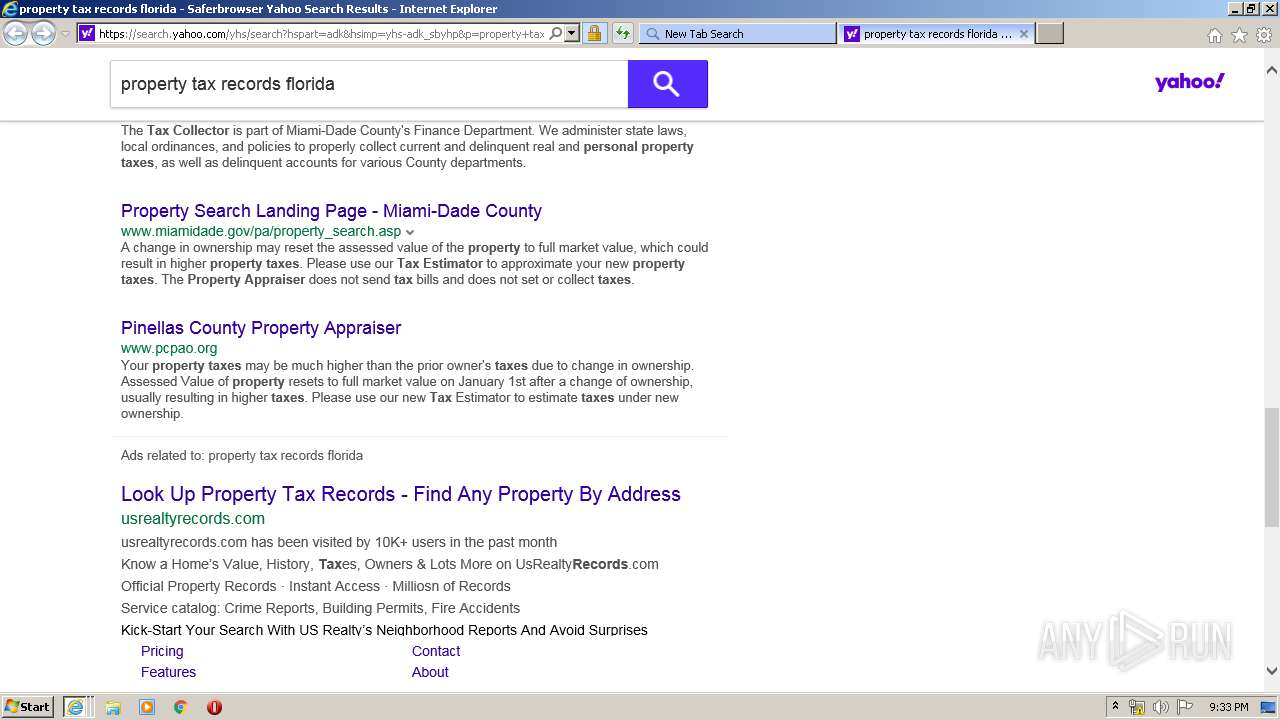
Task: Click the security lock icon in address bar
Action: point(594,33)
